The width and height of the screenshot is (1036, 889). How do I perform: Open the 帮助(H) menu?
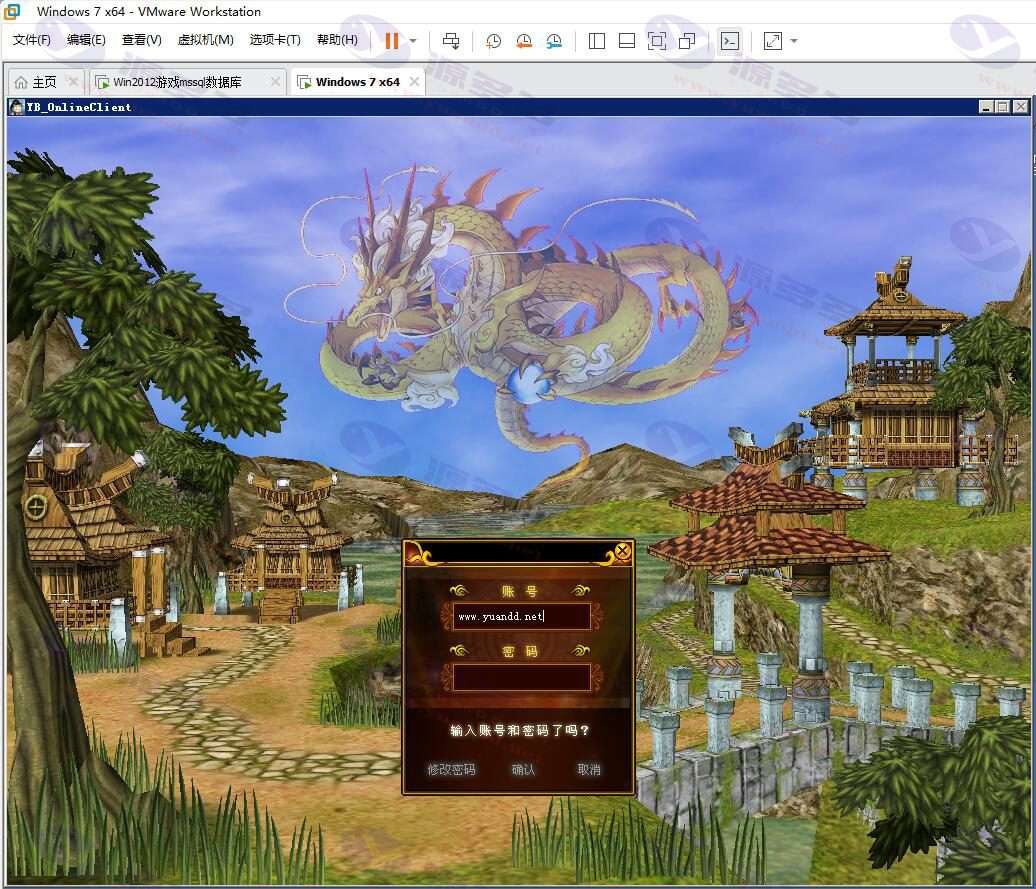[x=337, y=40]
